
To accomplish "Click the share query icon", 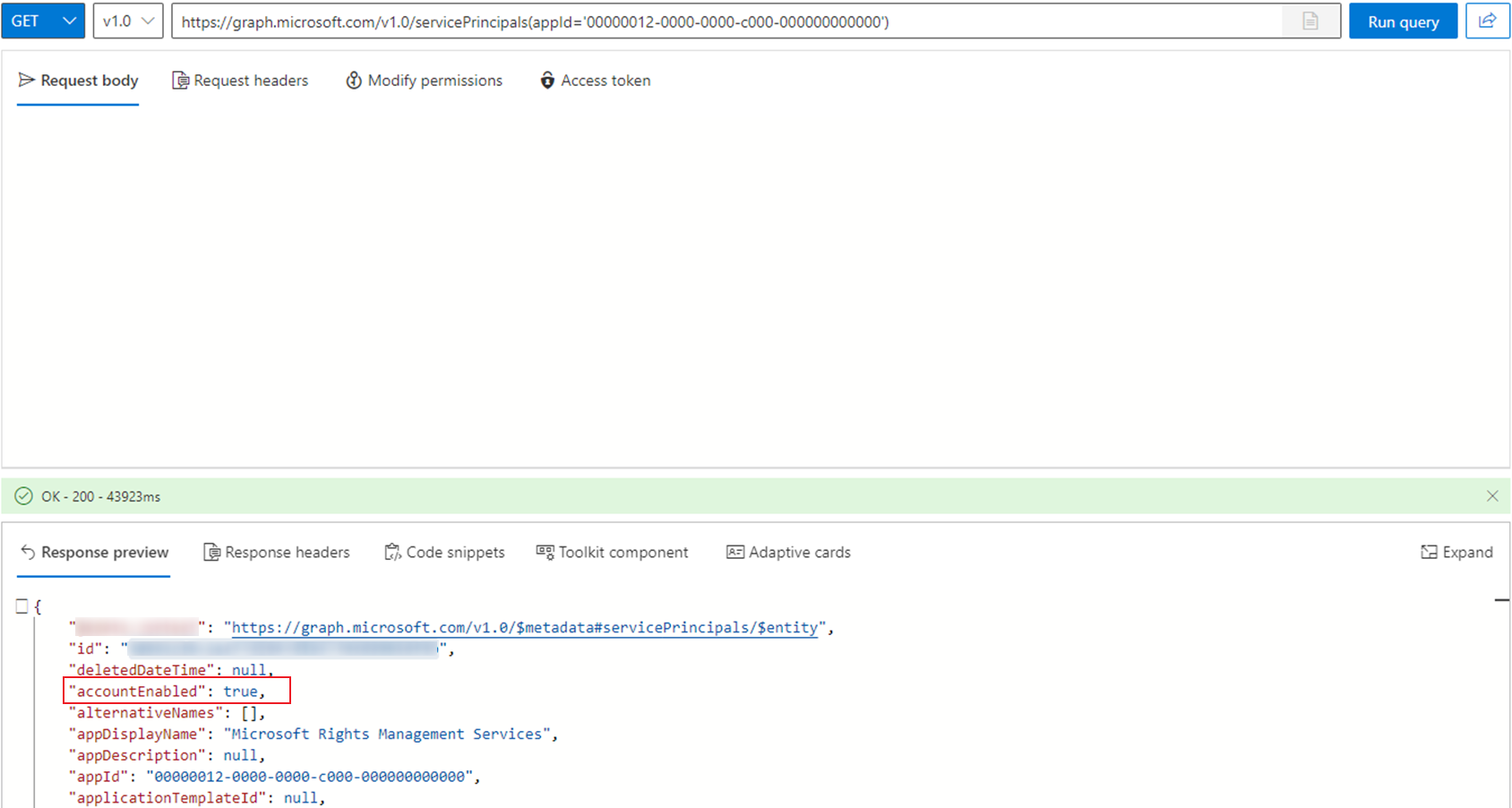I will click(x=1487, y=21).
